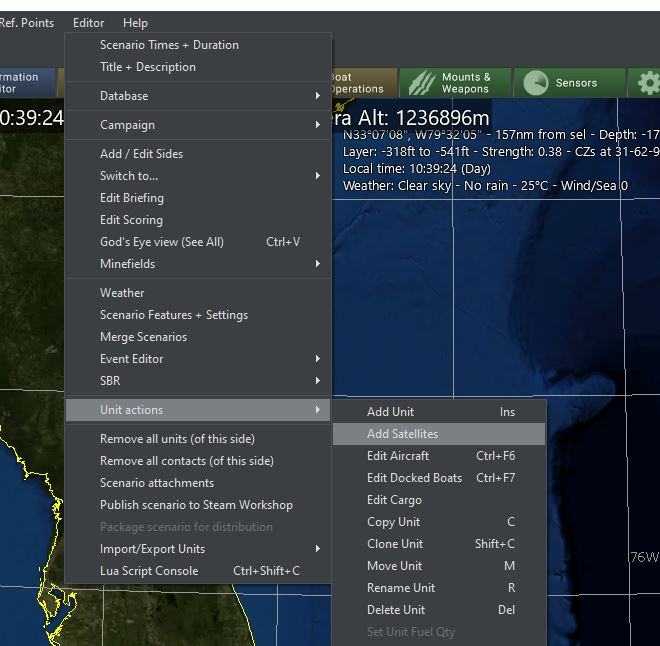
Task: Select Rename Unit
Action: [439, 588]
